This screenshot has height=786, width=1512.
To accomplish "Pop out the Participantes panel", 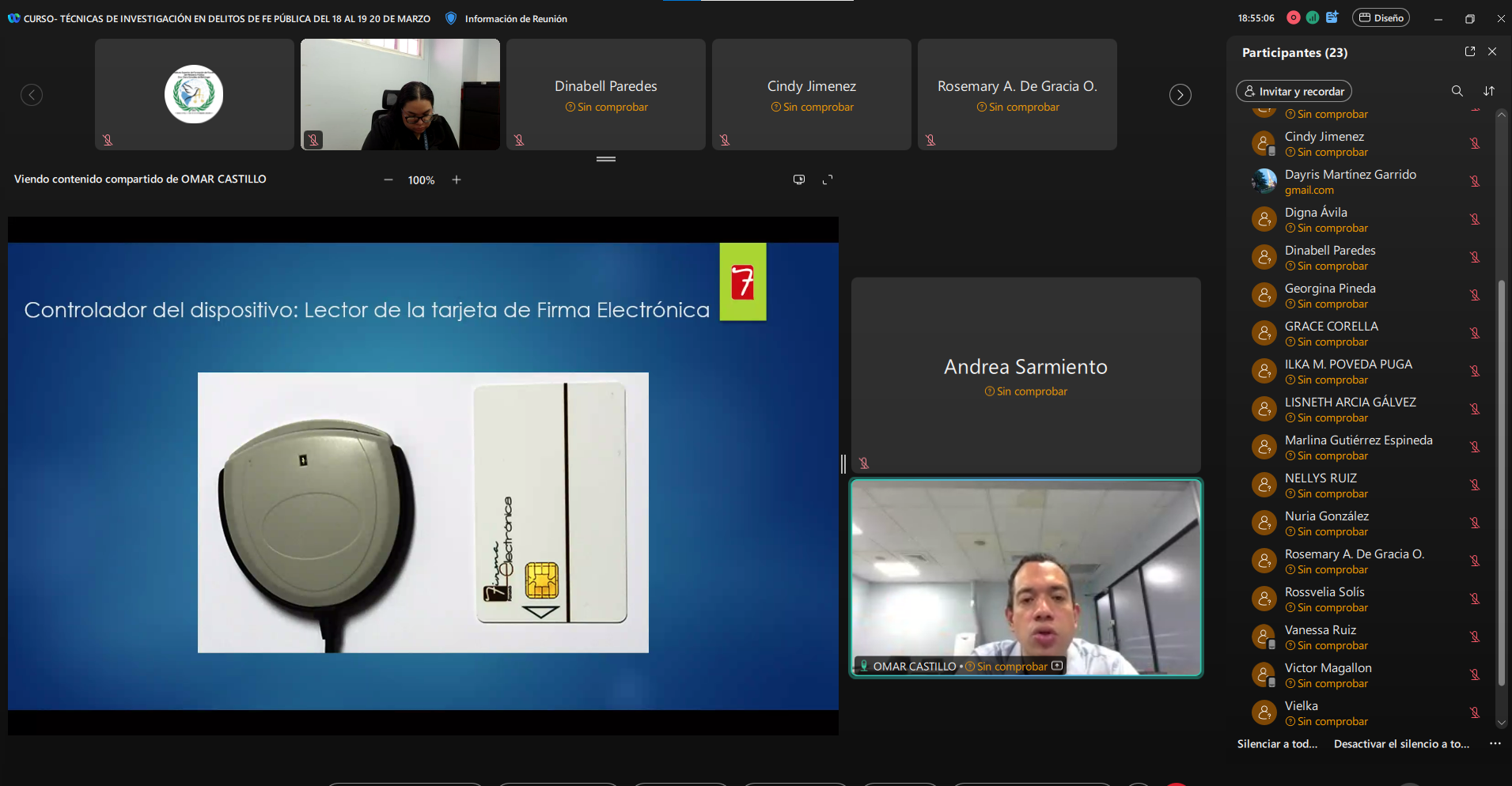I will coord(1470,51).
